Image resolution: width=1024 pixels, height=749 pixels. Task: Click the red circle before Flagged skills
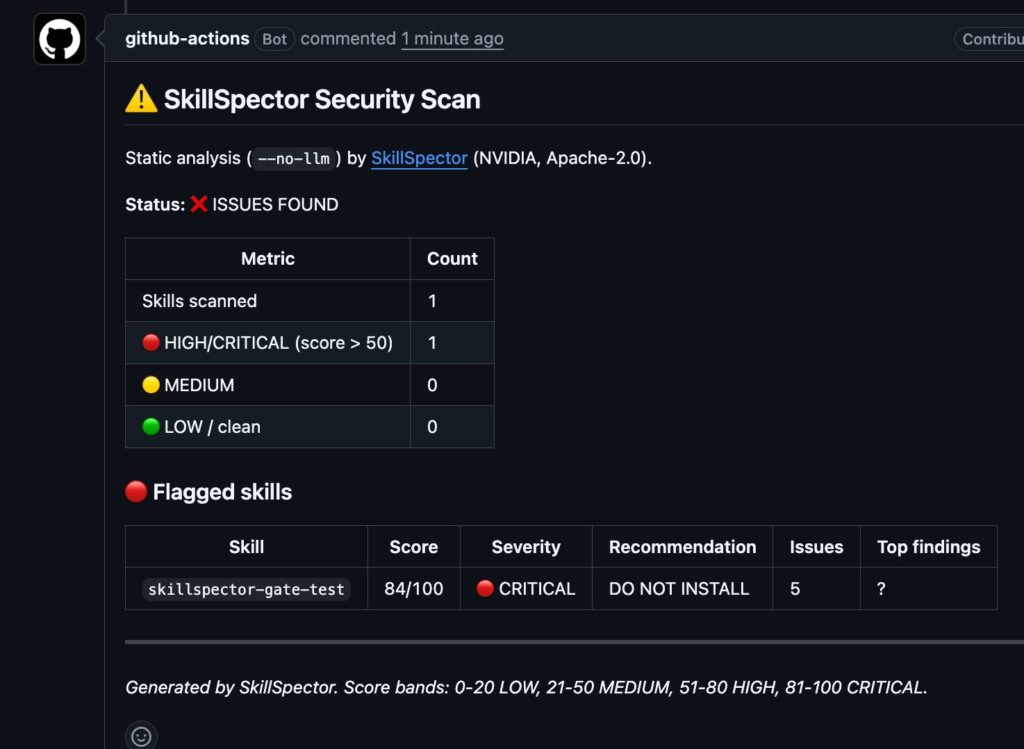136,491
